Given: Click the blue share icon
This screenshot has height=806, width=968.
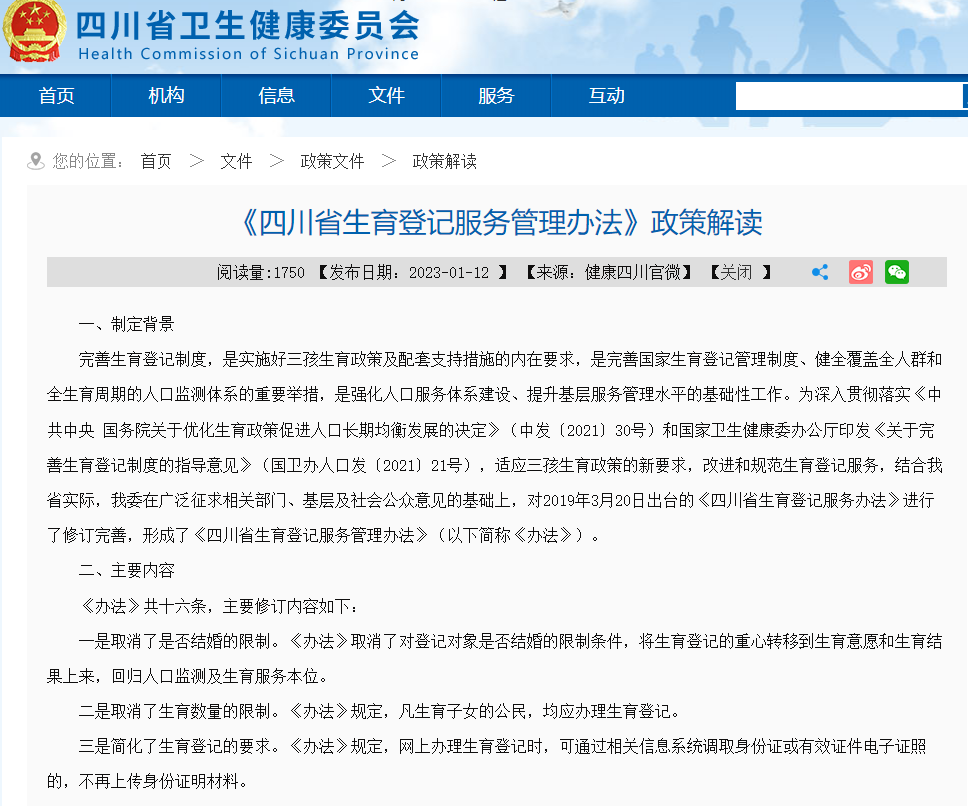Looking at the screenshot, I should [x=820, y=272].
